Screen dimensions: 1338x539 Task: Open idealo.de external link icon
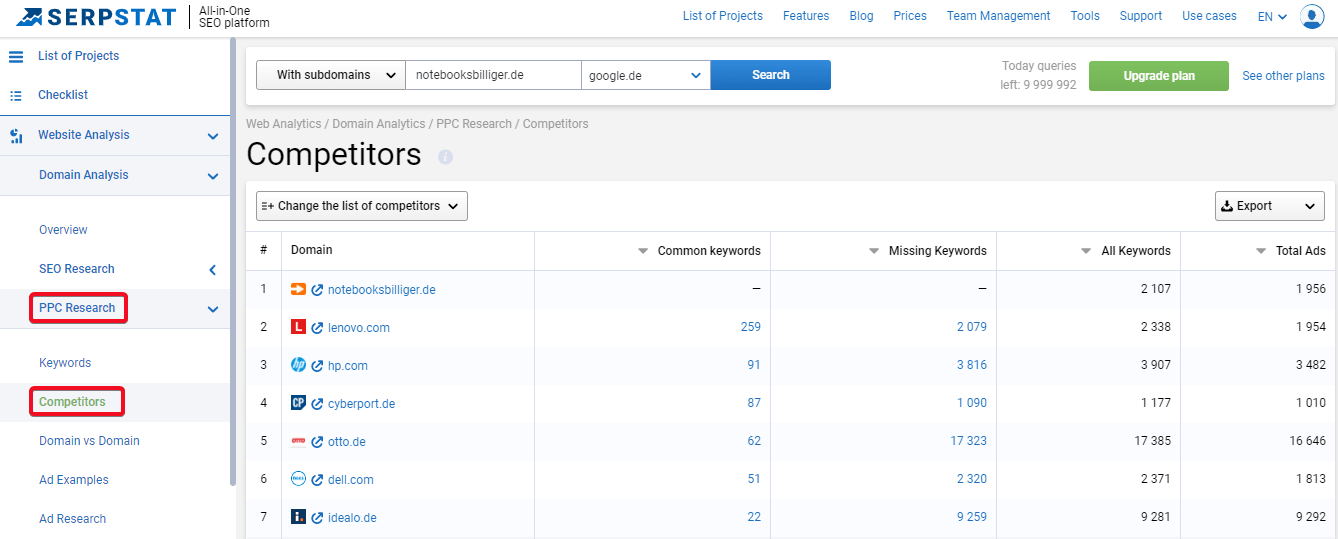(317, 518)
